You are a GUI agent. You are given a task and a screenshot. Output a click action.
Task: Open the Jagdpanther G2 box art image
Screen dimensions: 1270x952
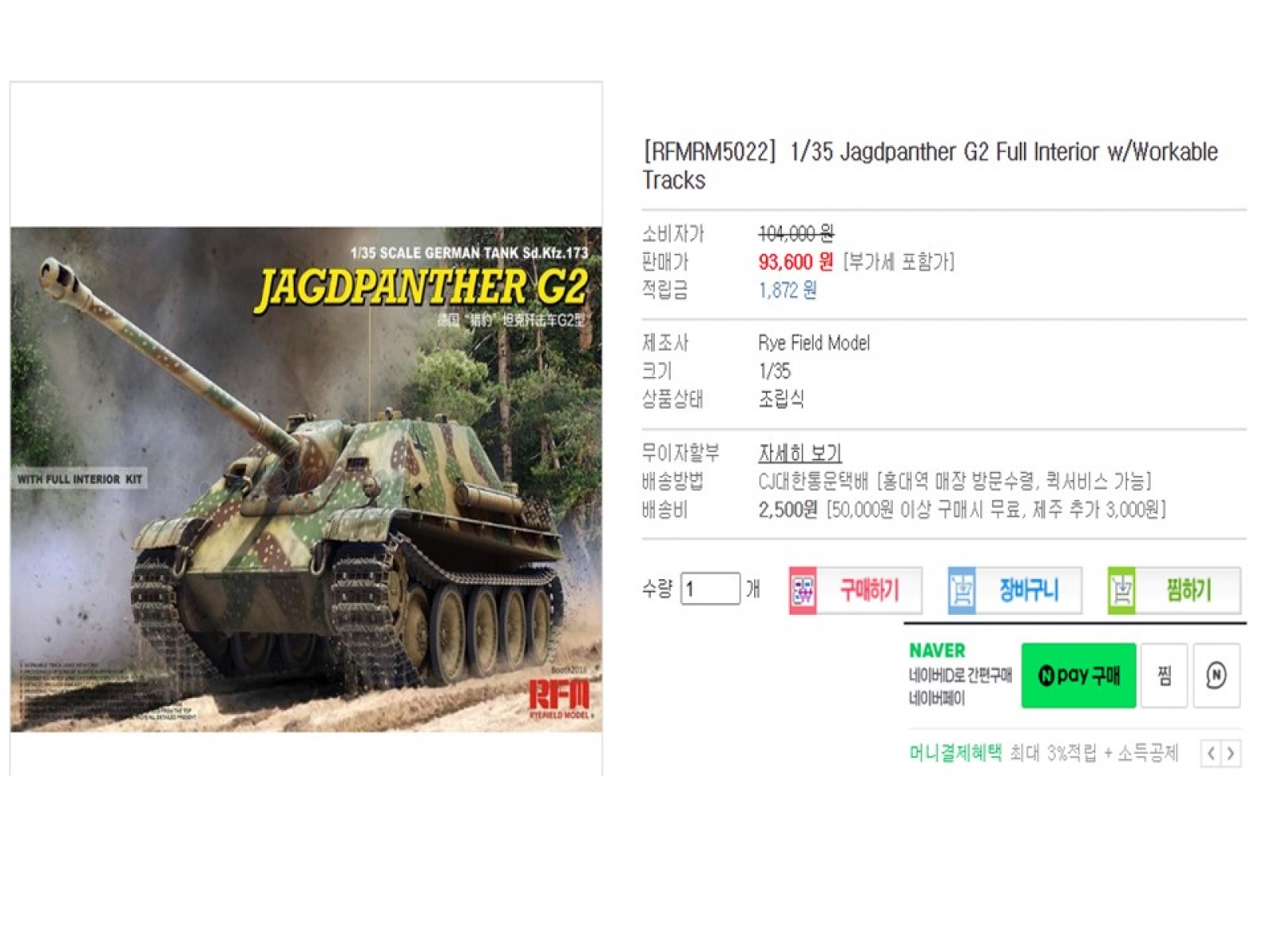(306, 479)
